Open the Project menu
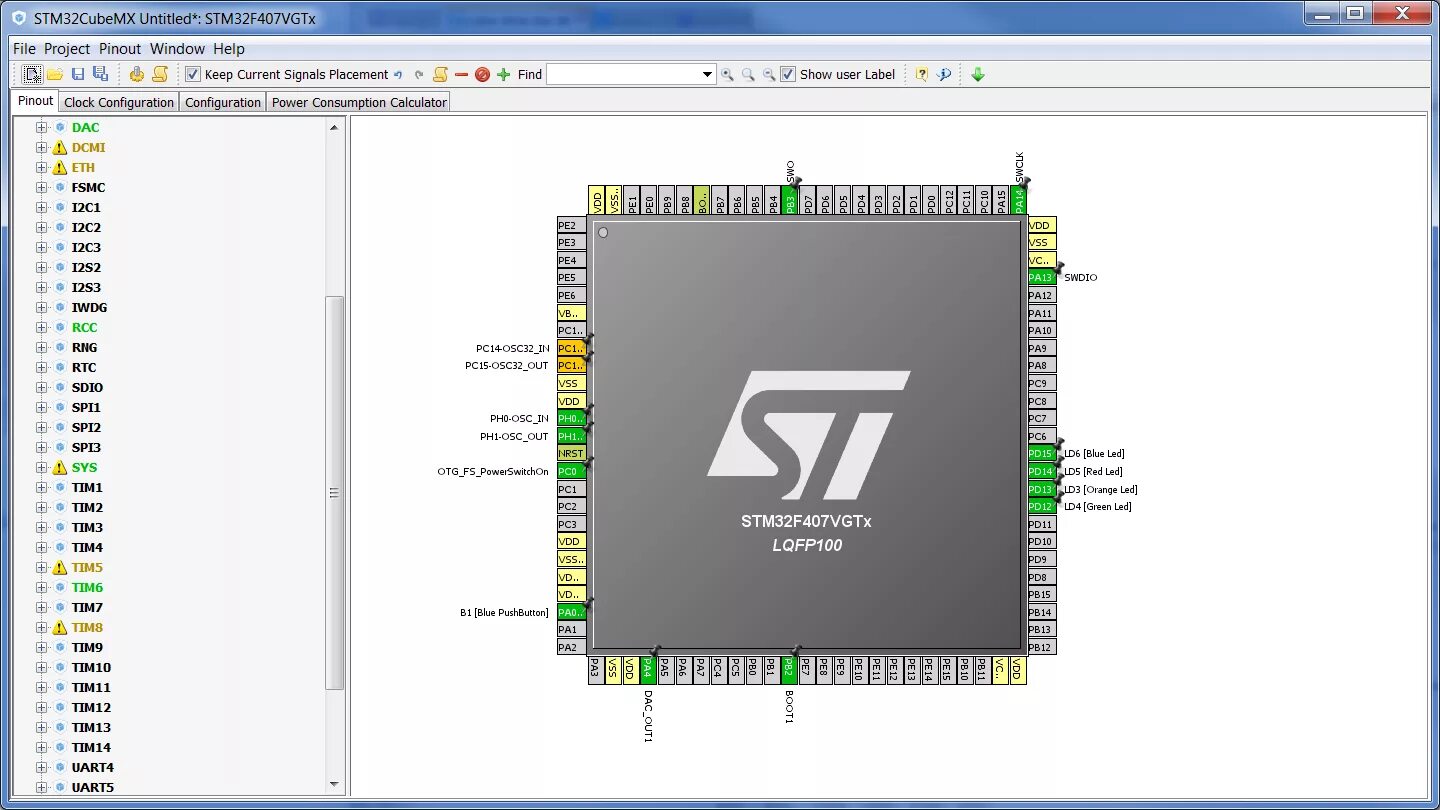 coord(67,48)
